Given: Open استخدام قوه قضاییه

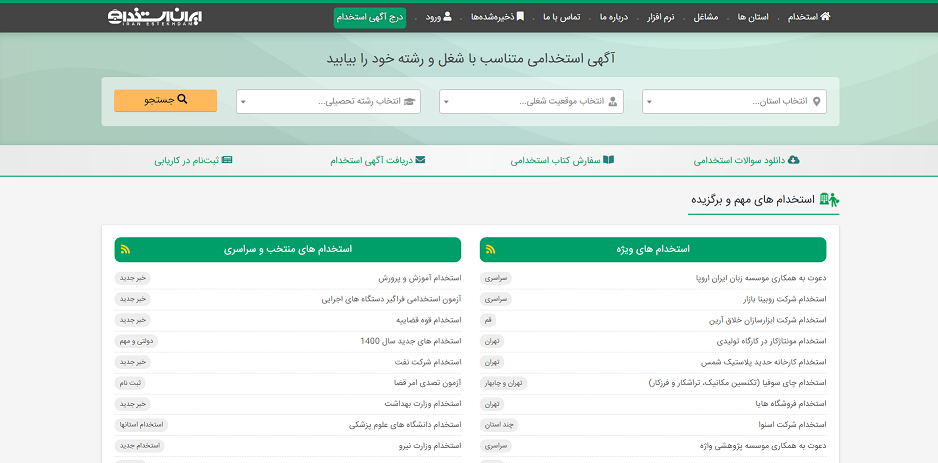Looking at the screenshot, I should 428,320.
